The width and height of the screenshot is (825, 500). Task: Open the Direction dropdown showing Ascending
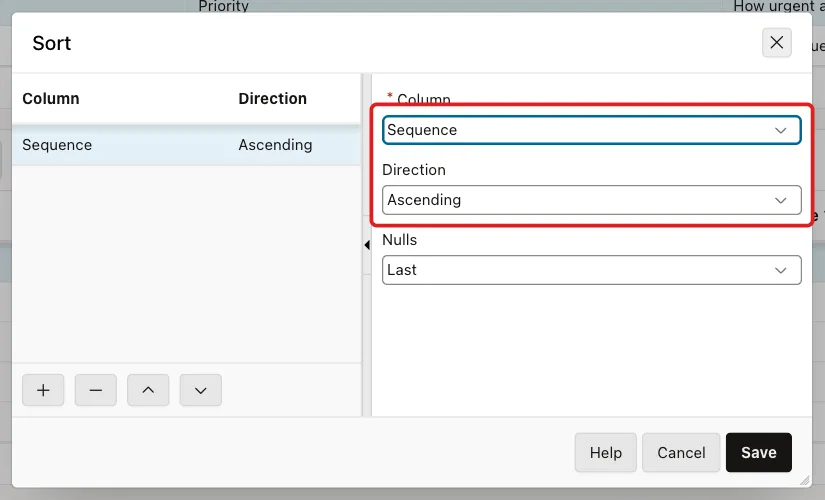[591, 200]
